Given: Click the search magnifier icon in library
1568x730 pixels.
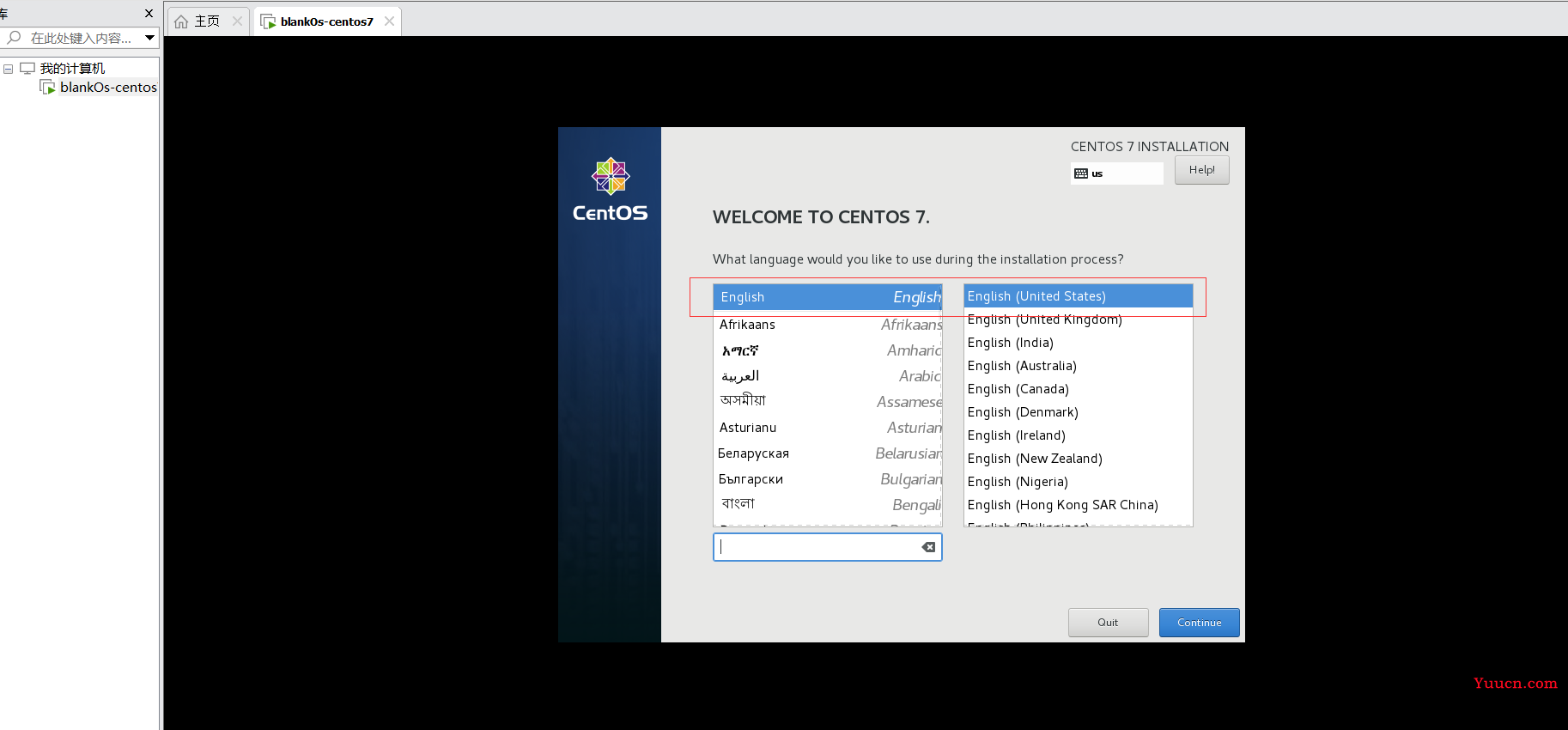Looking at the screenshot, I should [x=14, y=38].
